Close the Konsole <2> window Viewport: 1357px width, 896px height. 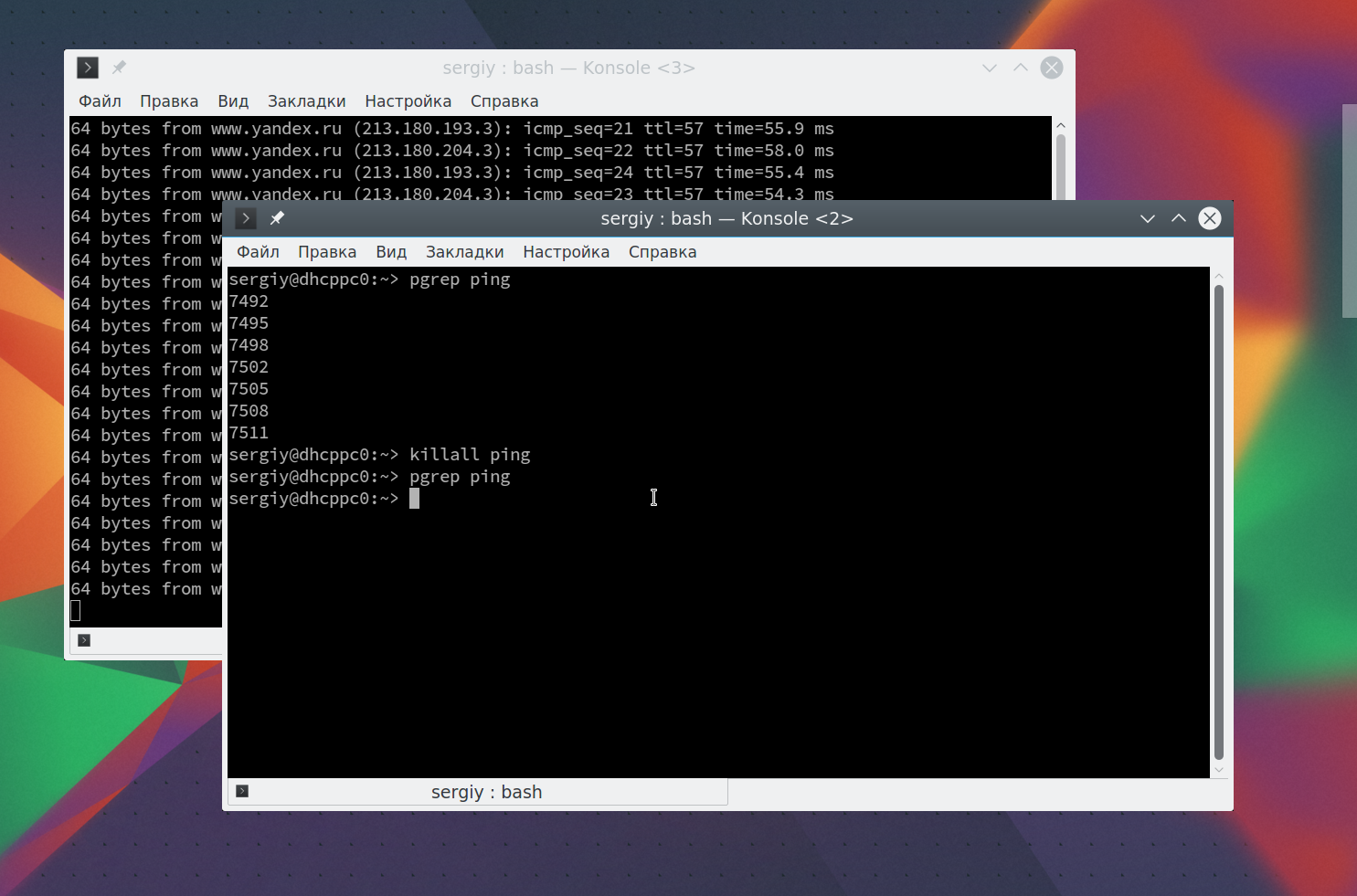tap(1210, 218)
